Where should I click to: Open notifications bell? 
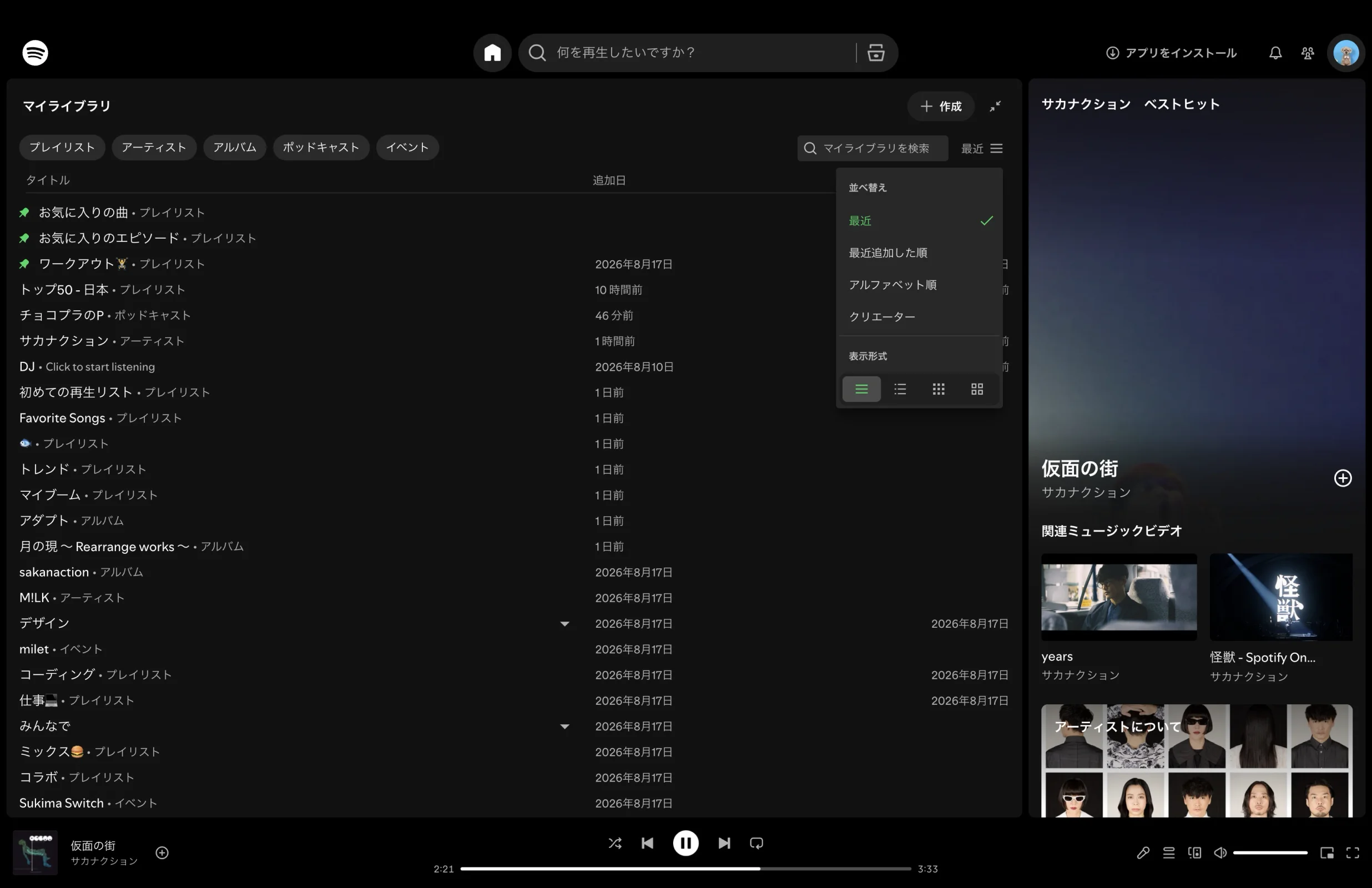pos(1275,53)
